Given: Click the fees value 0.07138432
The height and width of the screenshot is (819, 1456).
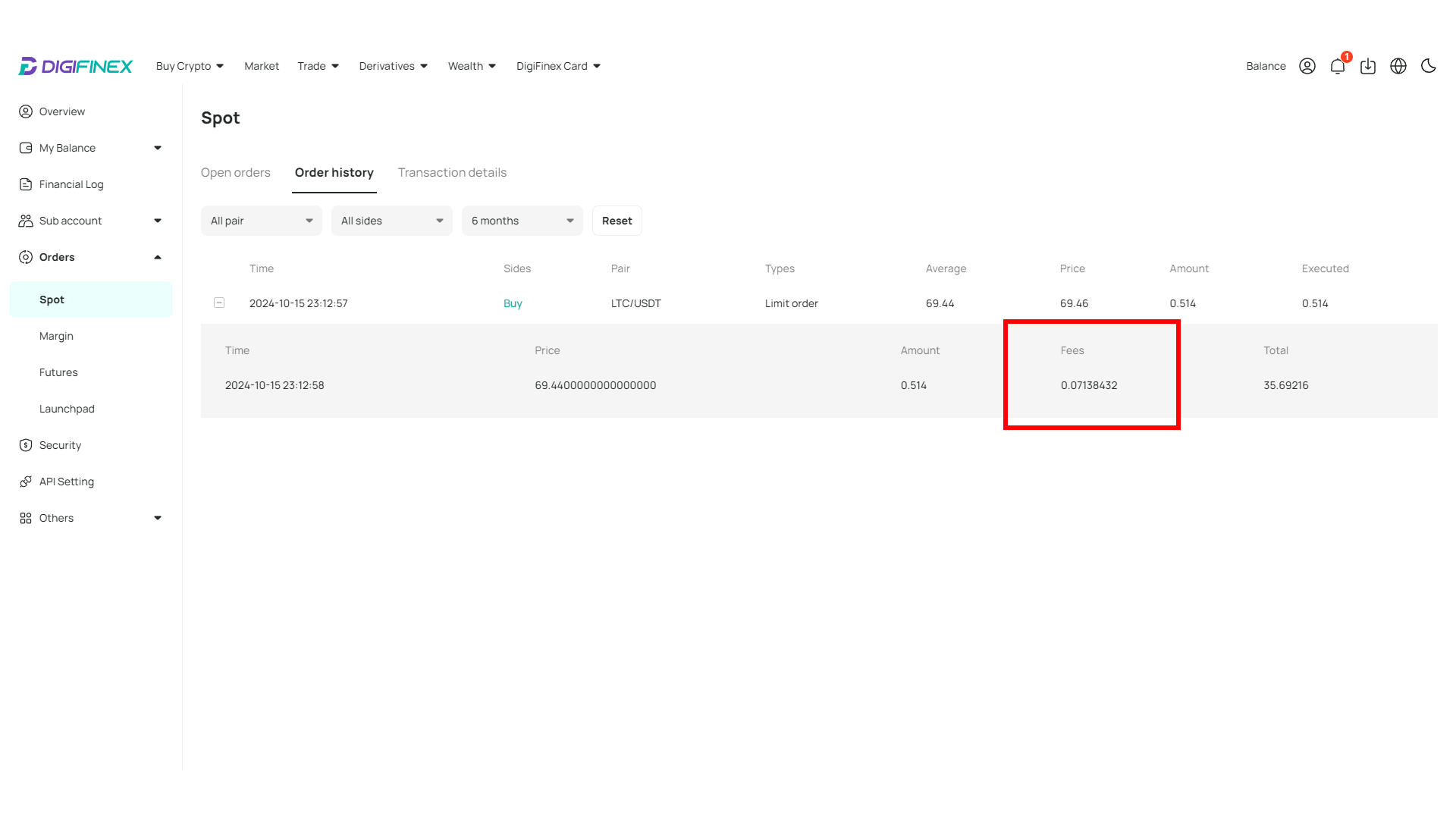Looking at the screenshot, I should pyautogui.click(x=1089, y=385).
